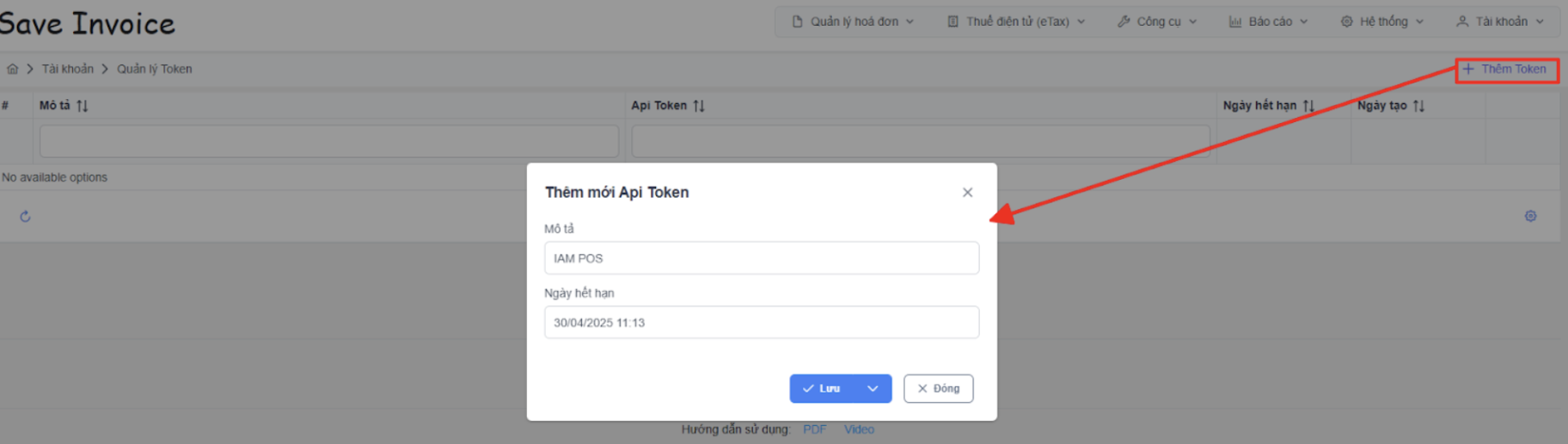This screenshot has height=444, width=1568.
Task: Close the Thêm mới Api Token dialog
Action: (968, 193)
